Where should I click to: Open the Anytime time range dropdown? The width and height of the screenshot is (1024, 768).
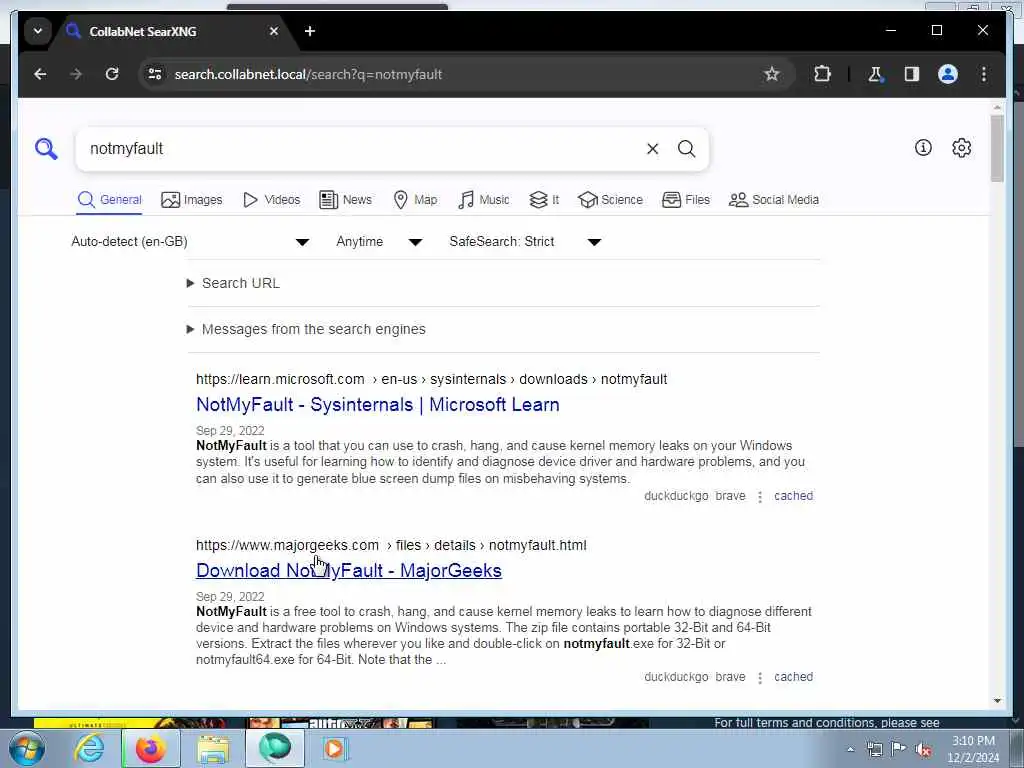(x=379, y=242)
